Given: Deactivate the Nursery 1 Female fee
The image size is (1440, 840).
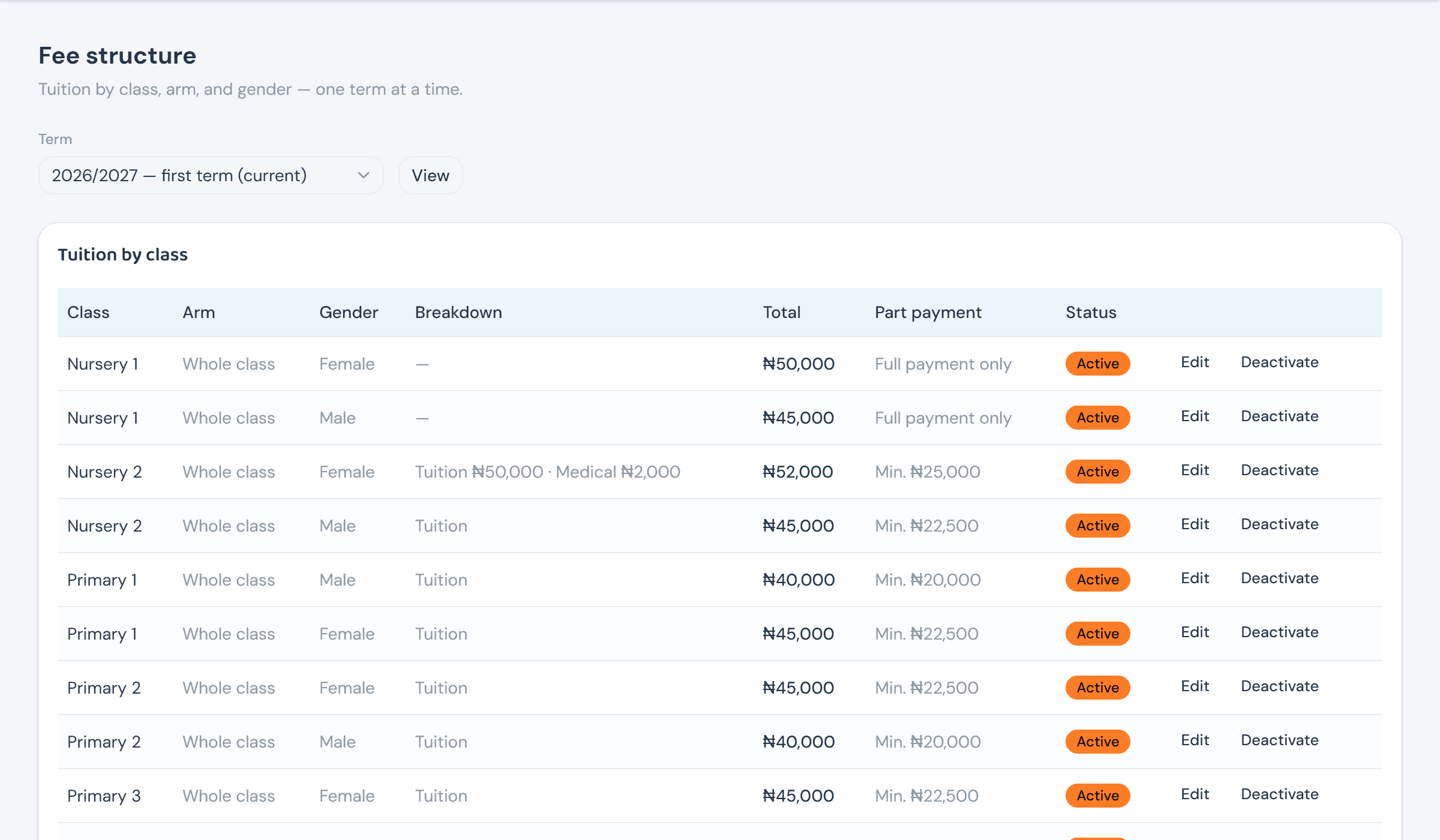Looking at the screenshot, I should point(1279,362).
